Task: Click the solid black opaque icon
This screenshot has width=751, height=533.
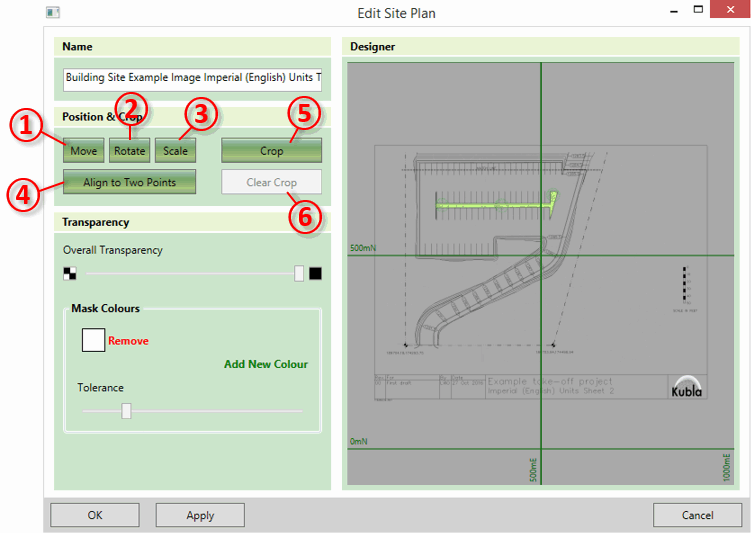Action: coord(315,273)
